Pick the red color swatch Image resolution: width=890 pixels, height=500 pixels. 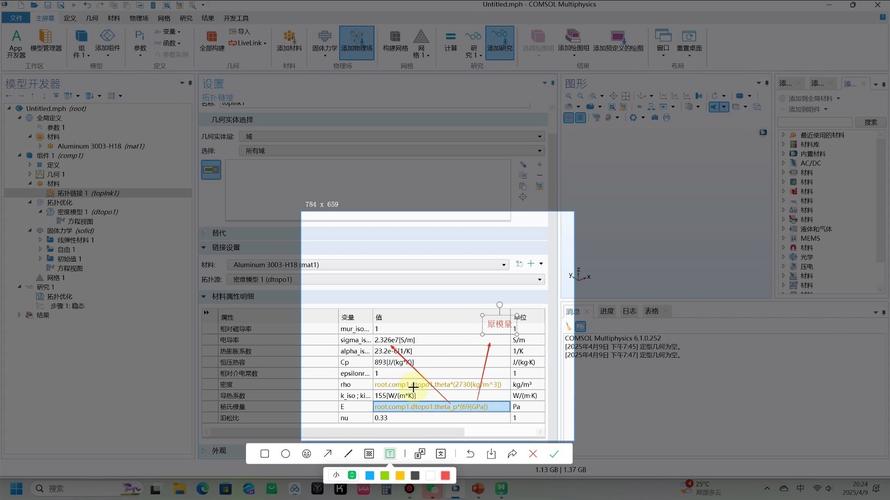446,475
